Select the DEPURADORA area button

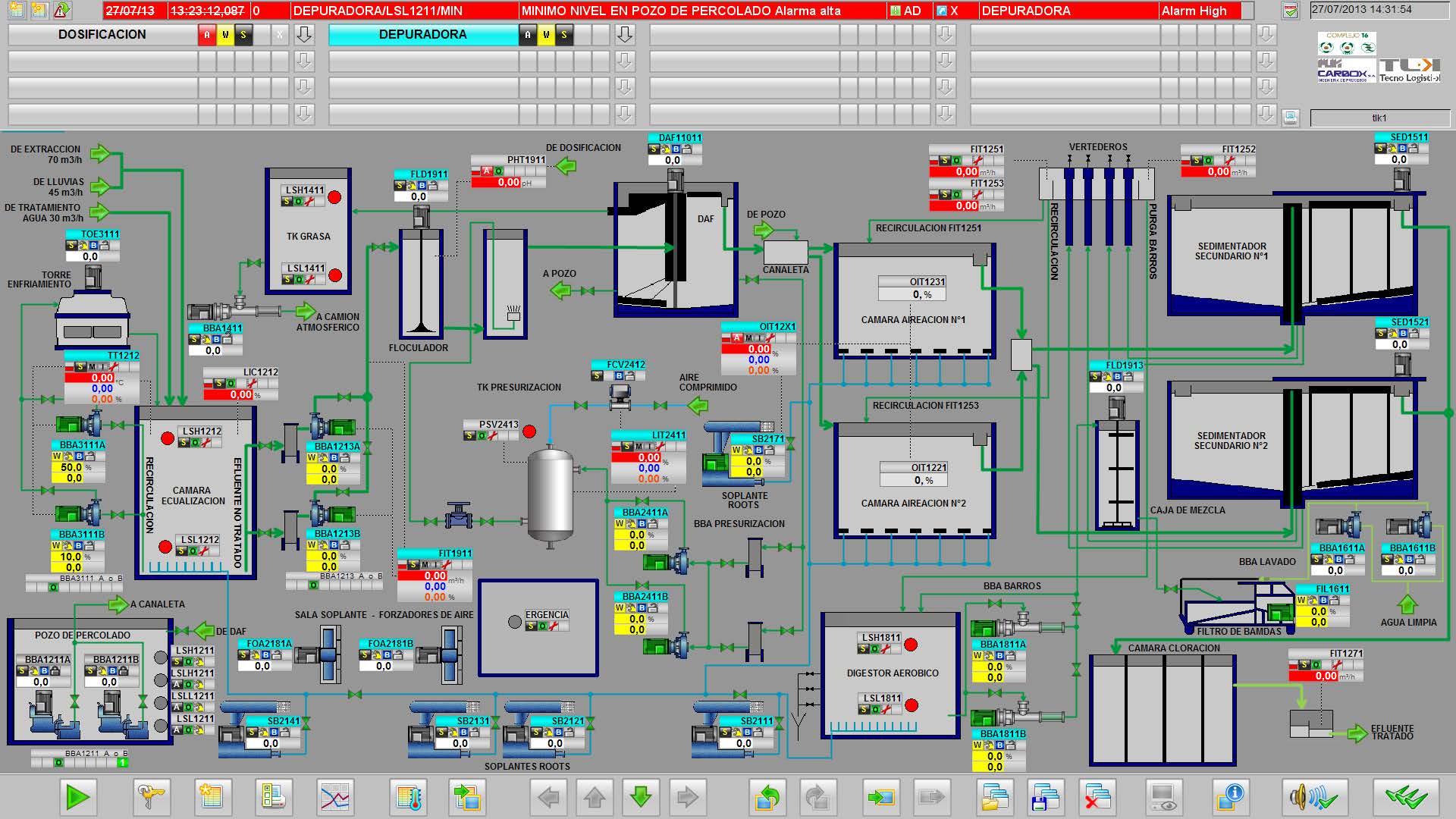point(423,35)
